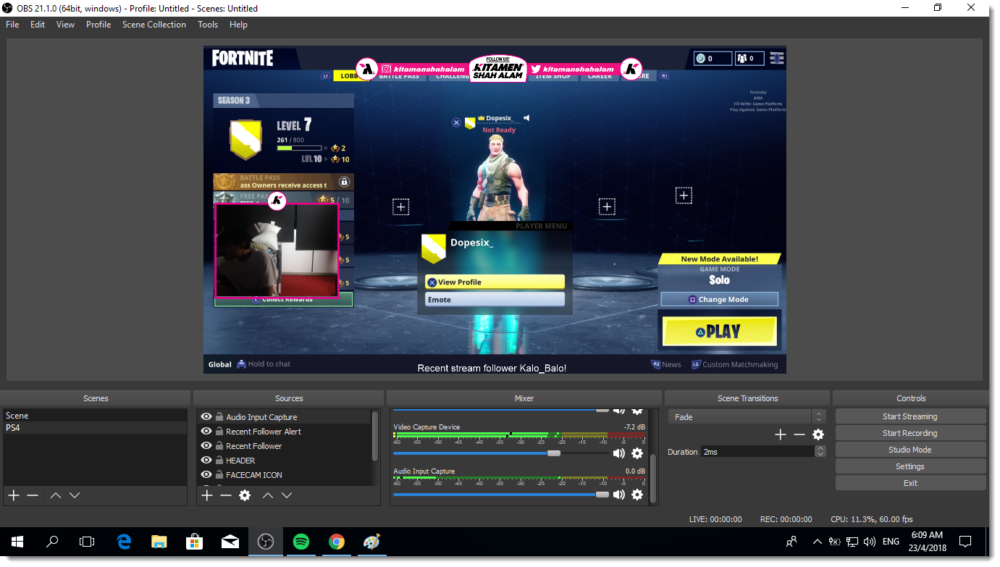The width and height of the screenshot is (1000, 567).
Task: Hide the Audio Input Capture source
Action: [206, 417]
